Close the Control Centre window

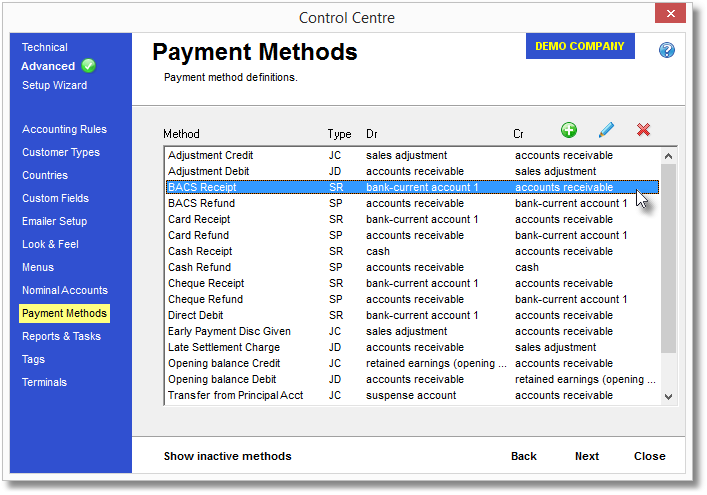click(670, 14)
